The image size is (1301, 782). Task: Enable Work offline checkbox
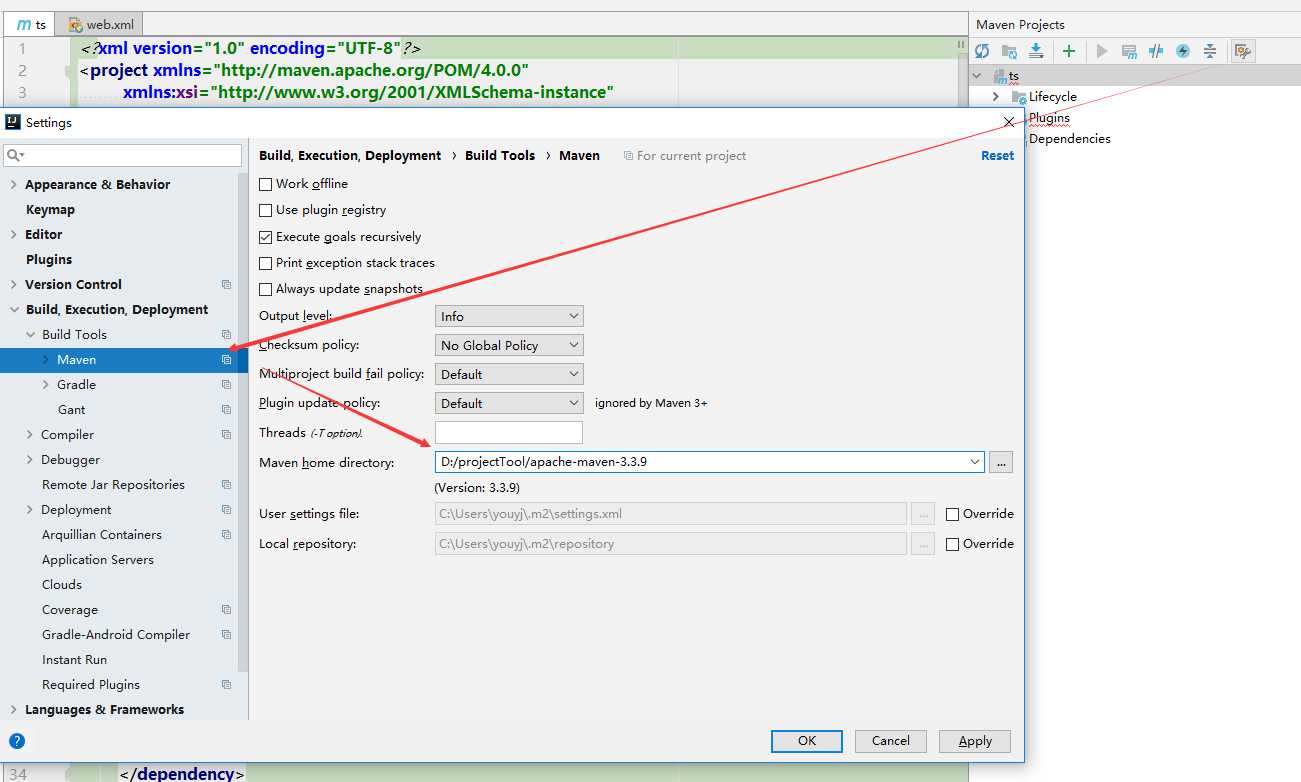pos(266,184)
